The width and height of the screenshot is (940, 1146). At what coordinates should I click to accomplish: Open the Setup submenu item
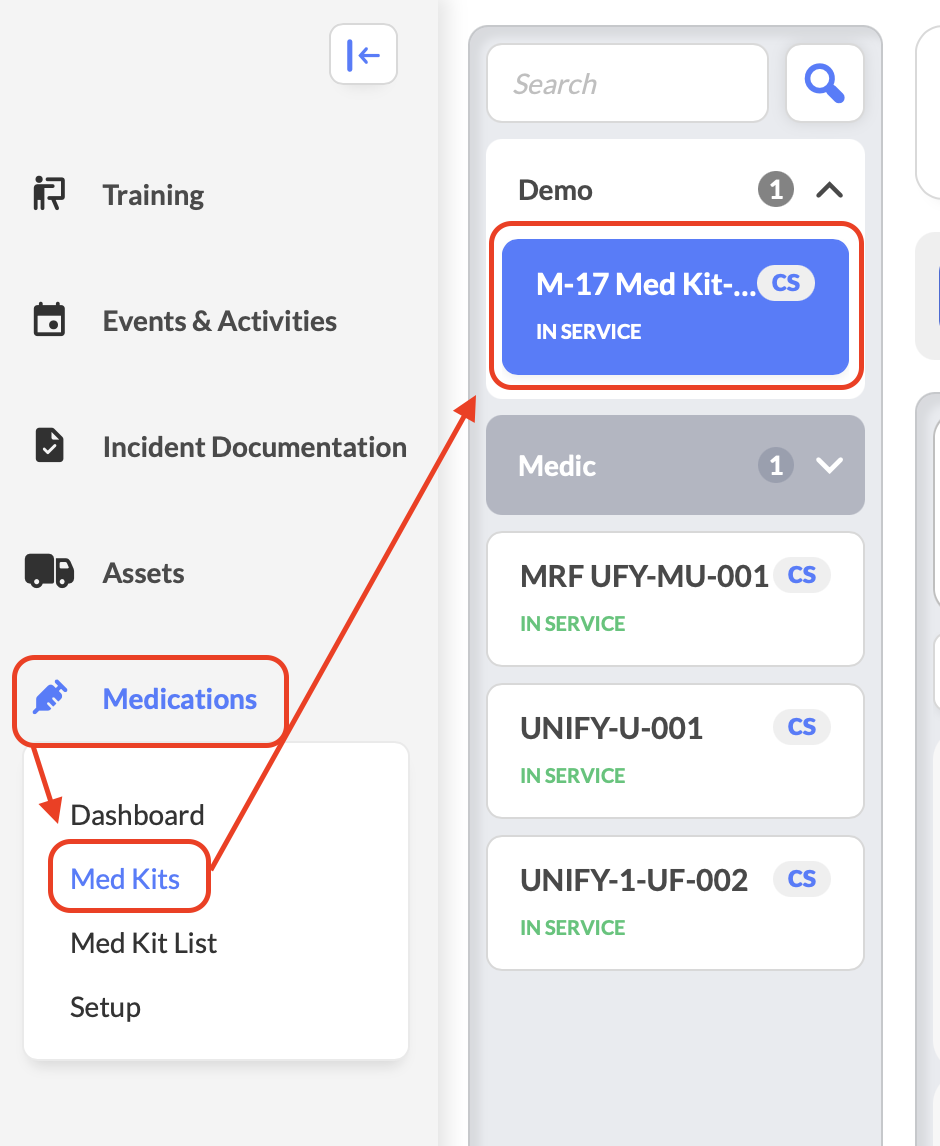coord(105,1007)
